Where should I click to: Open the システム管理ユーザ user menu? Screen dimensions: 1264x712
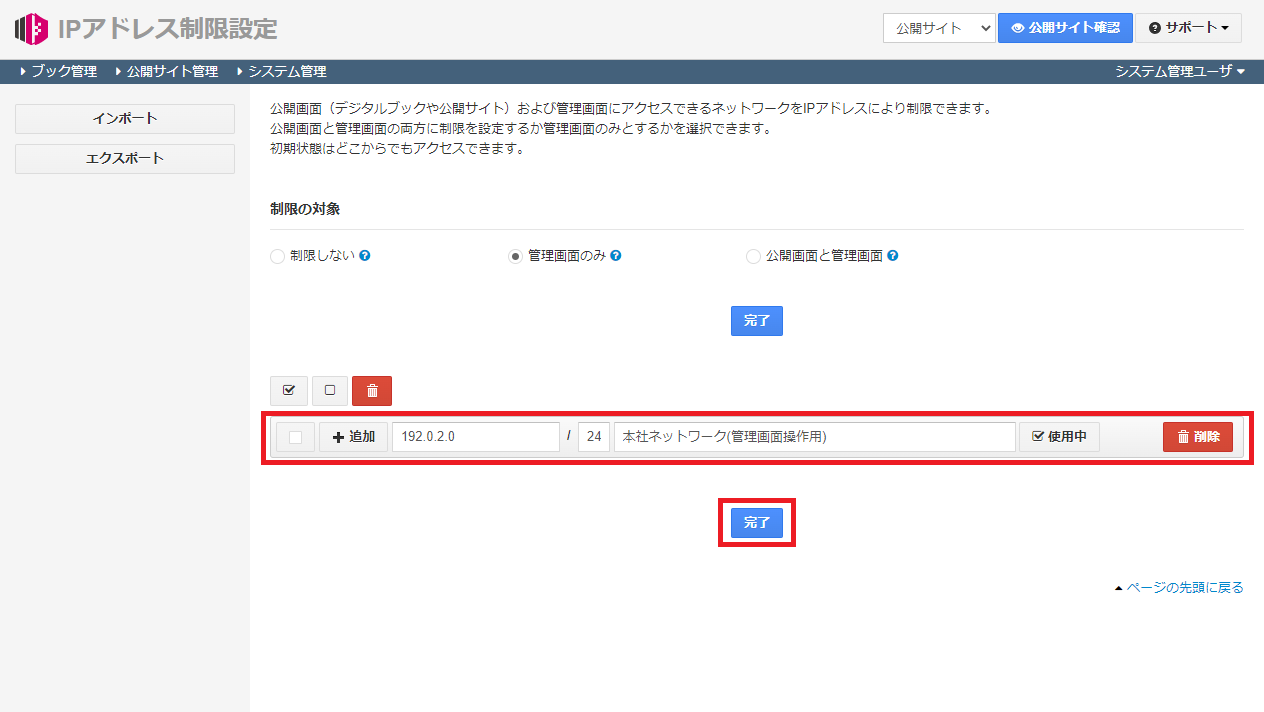[x=1180, y=71]
